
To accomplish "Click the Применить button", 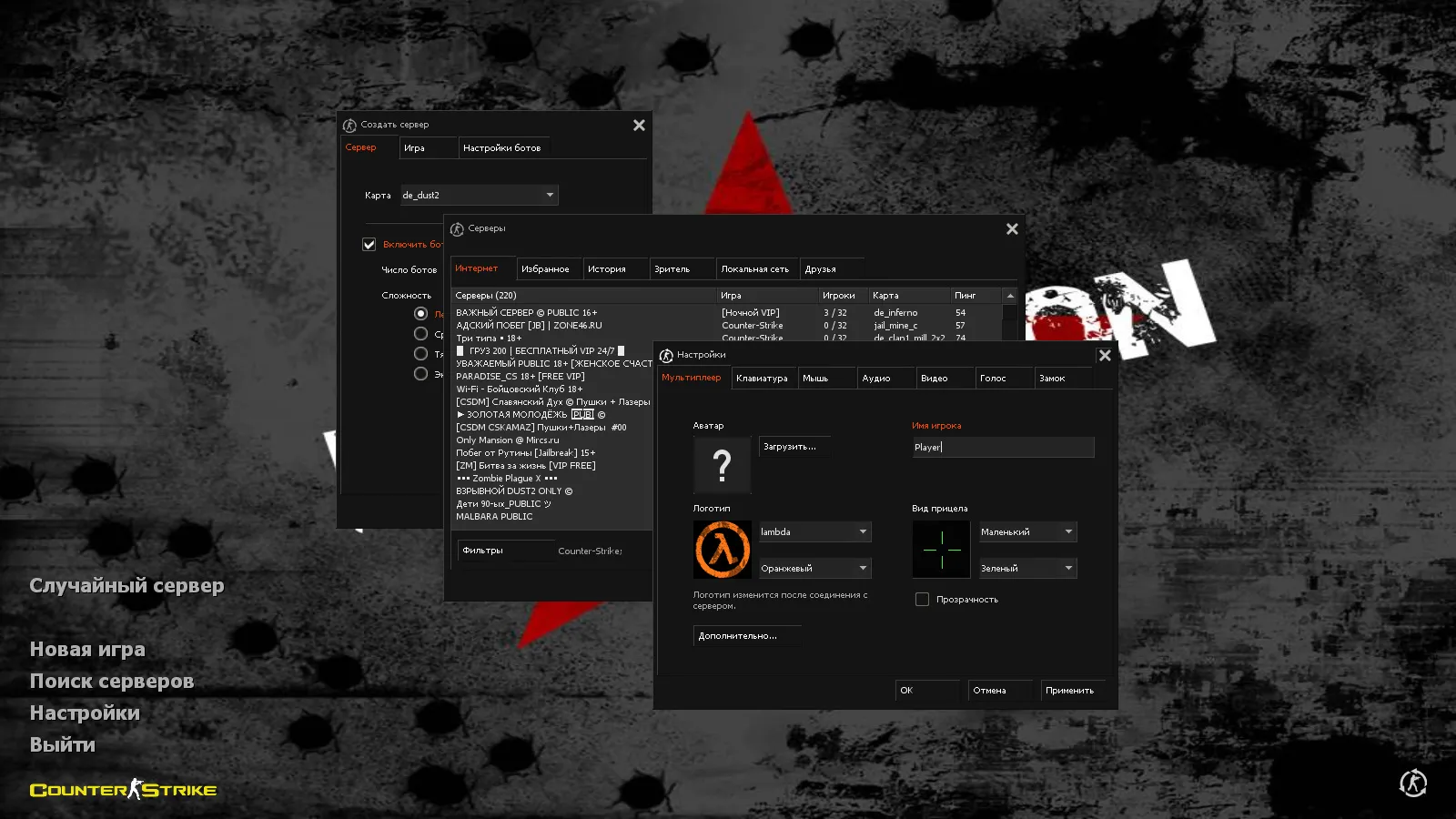I will tap(1072, 690).
